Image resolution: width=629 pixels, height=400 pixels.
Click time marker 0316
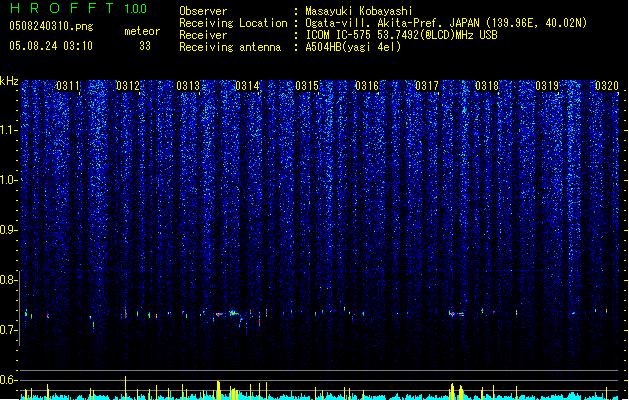click(367, 86)
